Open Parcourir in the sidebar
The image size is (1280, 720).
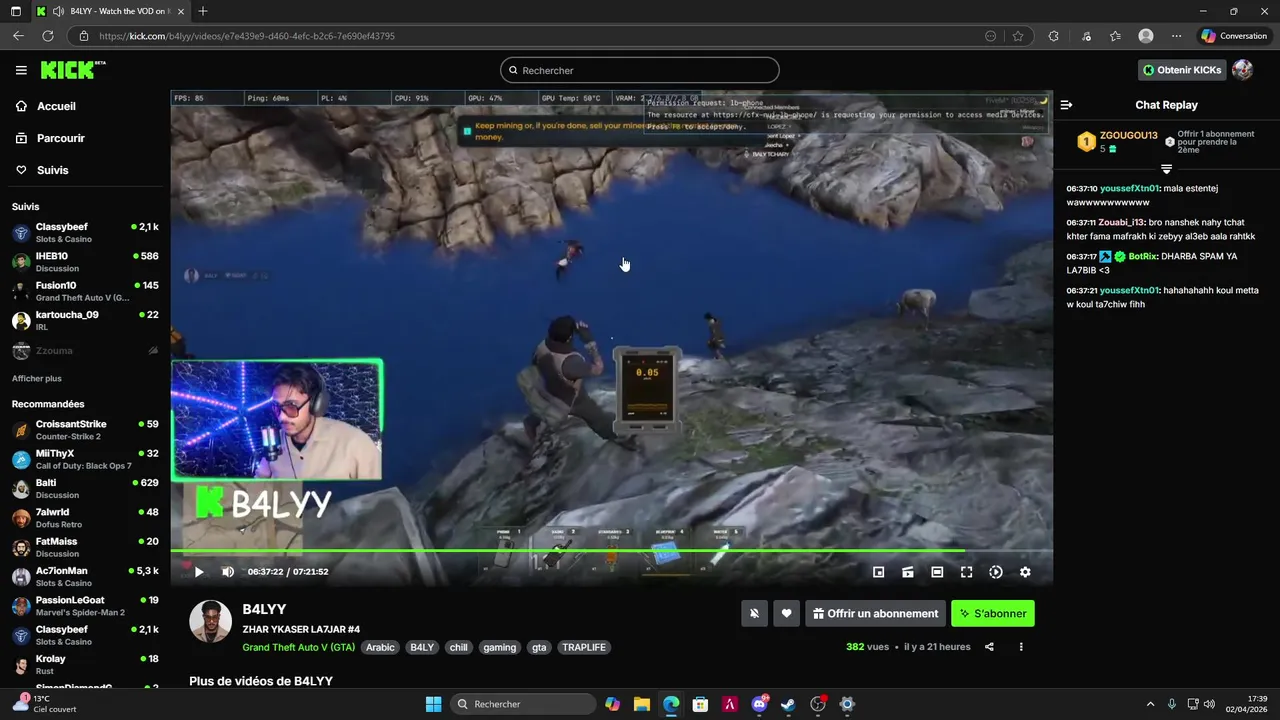tap(85, 138)
